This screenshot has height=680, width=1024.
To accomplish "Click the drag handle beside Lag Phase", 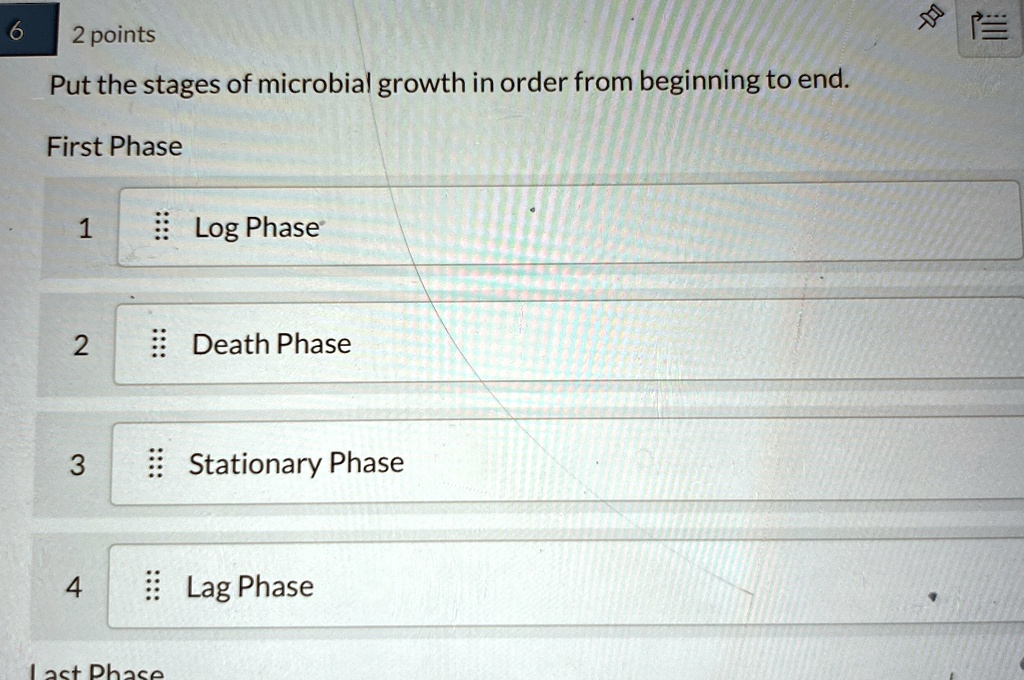I will tap(151, 587).
